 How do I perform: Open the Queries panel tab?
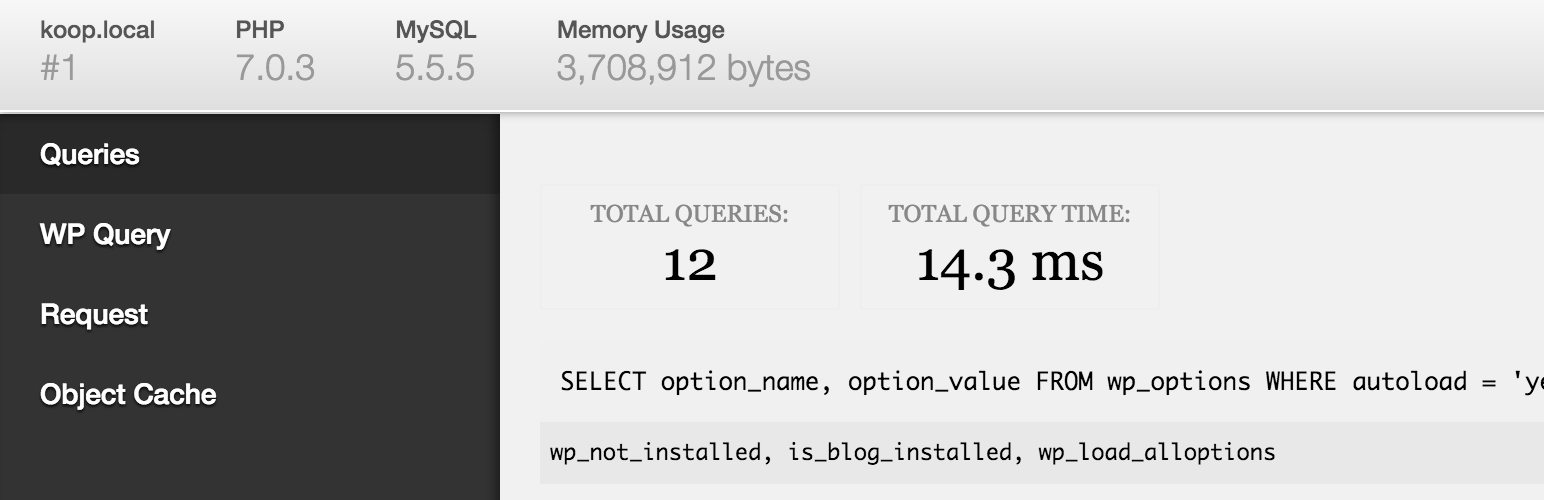[90, 155]
